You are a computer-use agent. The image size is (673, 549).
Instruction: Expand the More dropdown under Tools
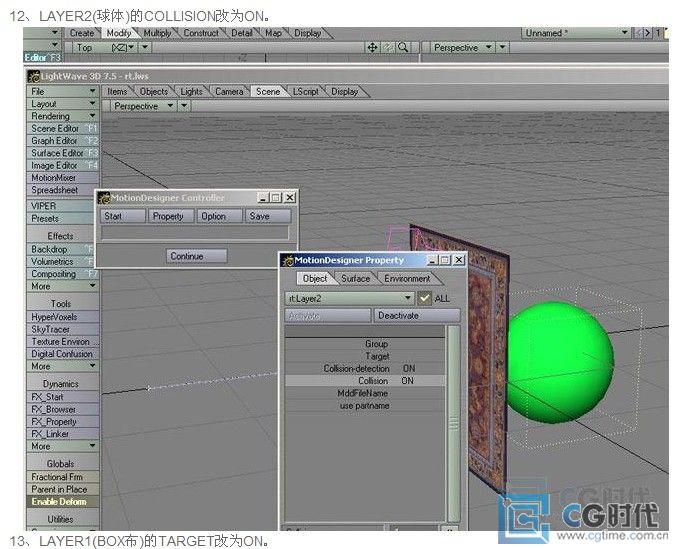point(63,366)
